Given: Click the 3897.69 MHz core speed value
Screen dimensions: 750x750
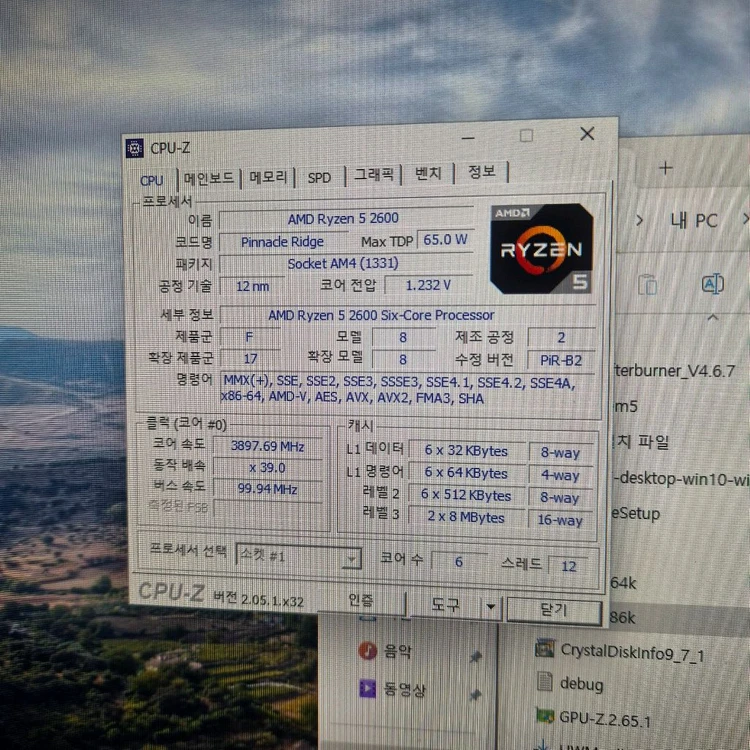Looking at the screenshot, I should 267,446.
